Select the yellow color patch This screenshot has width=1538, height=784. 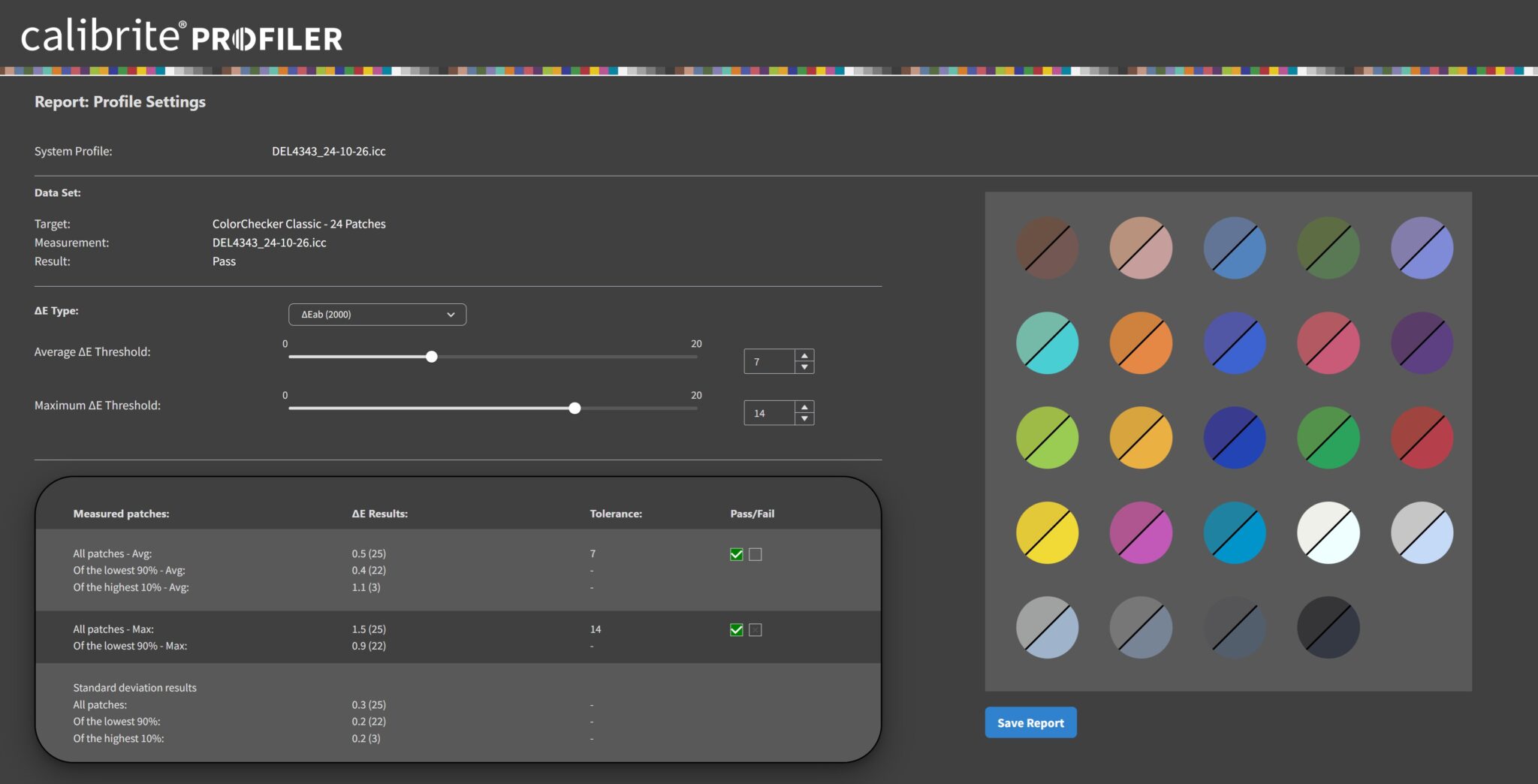pyautogui.click(x=1047, y=533)
